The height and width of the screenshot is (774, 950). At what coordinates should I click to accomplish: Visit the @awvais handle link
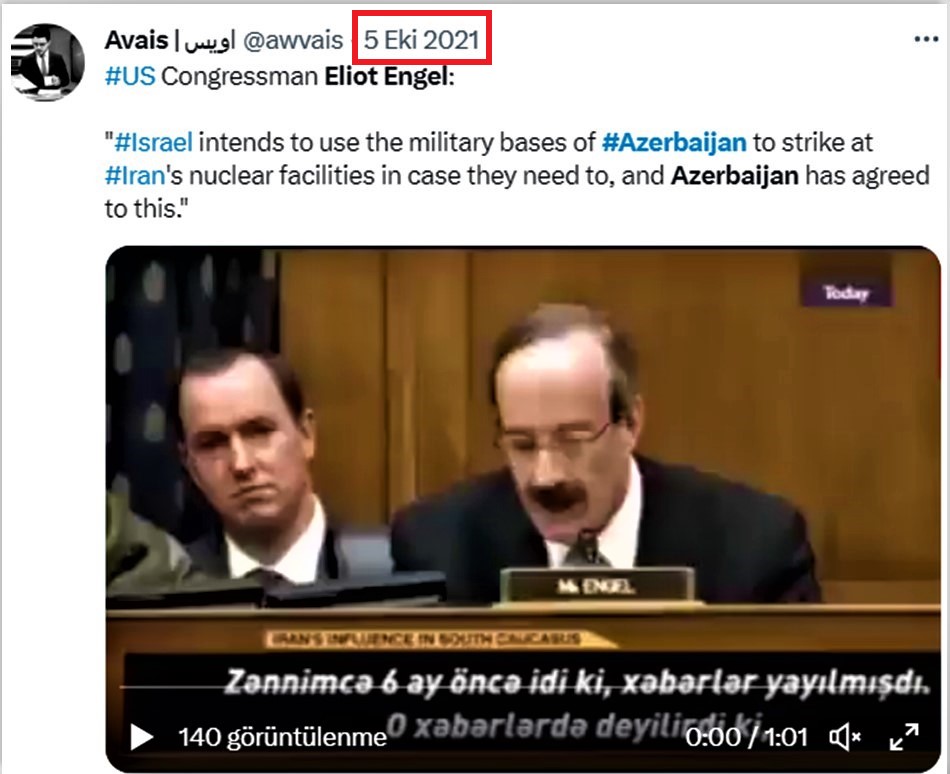(293, 40)
